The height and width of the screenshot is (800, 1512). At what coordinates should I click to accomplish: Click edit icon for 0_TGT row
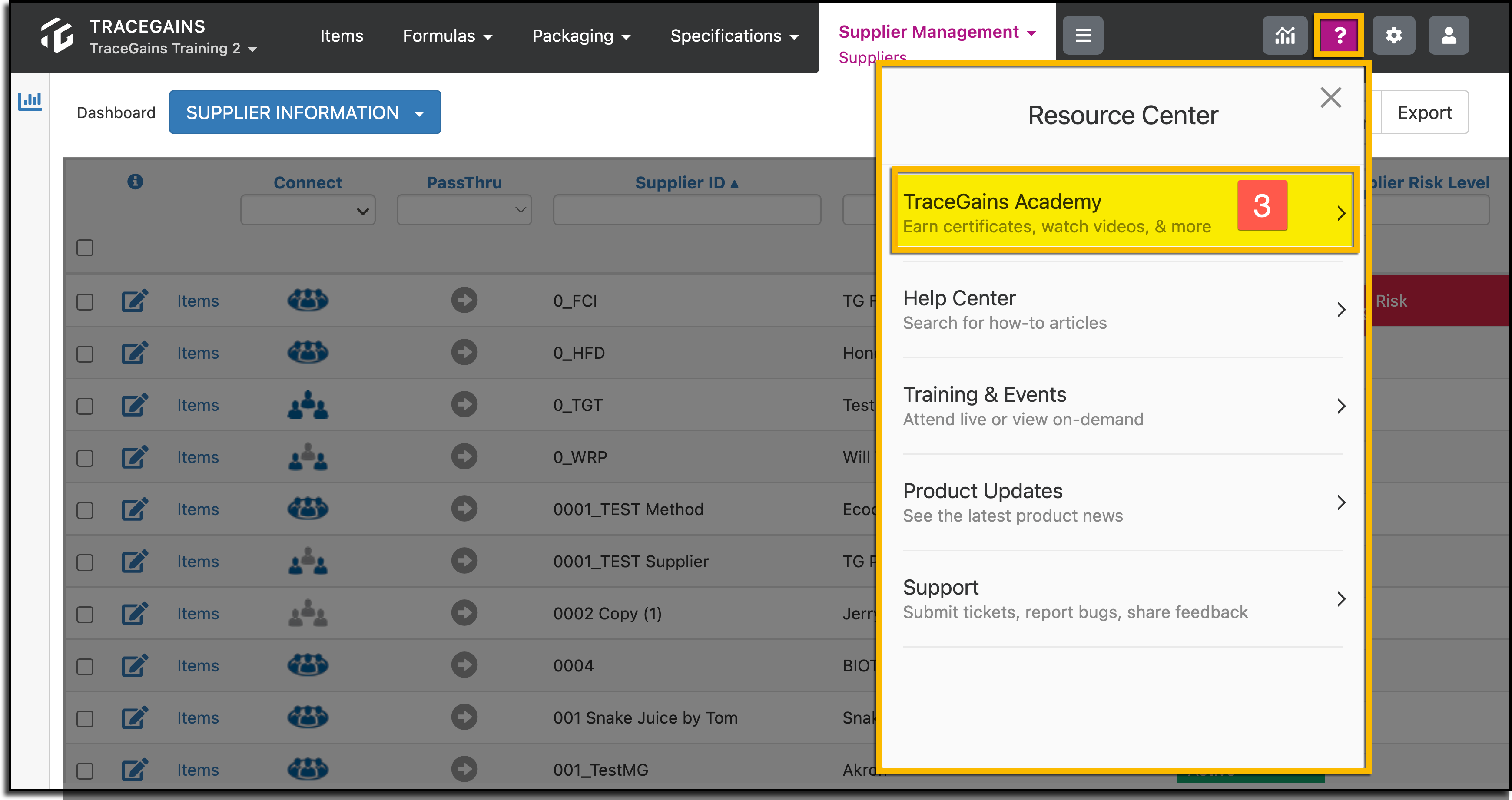point(134,405)
